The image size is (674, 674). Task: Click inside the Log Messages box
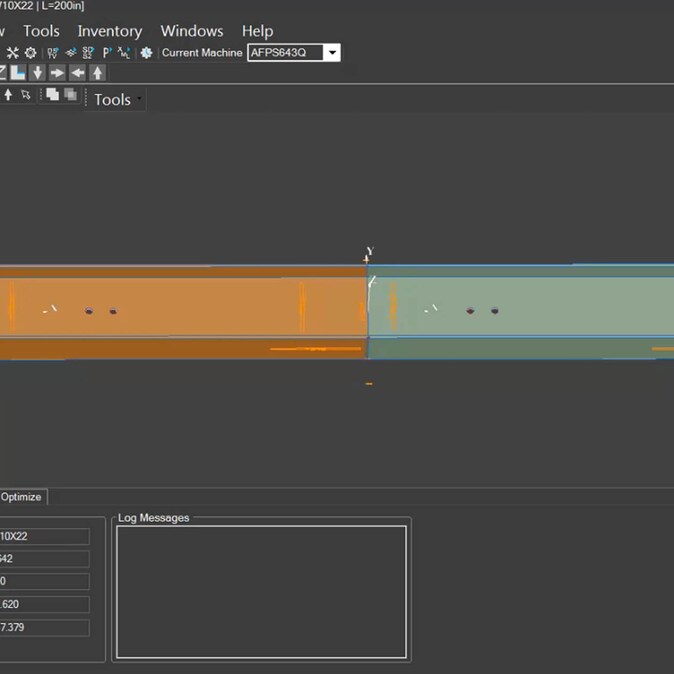pos(261,591)
